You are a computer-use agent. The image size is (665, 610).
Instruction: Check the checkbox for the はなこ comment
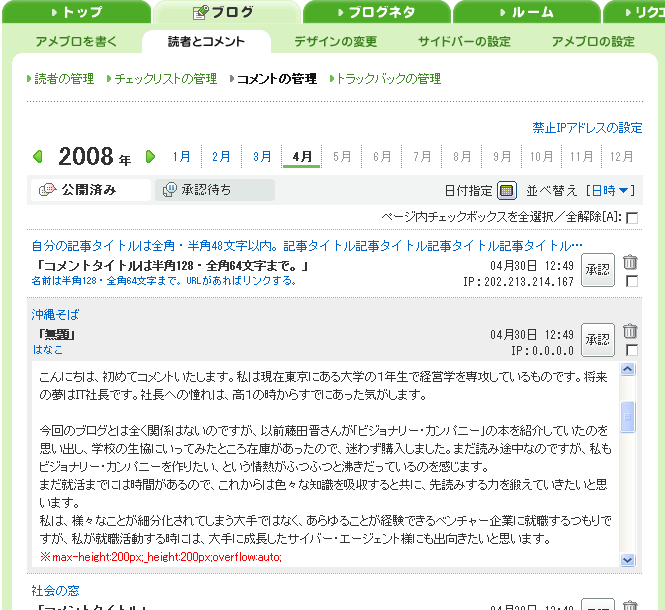(632, 350)
